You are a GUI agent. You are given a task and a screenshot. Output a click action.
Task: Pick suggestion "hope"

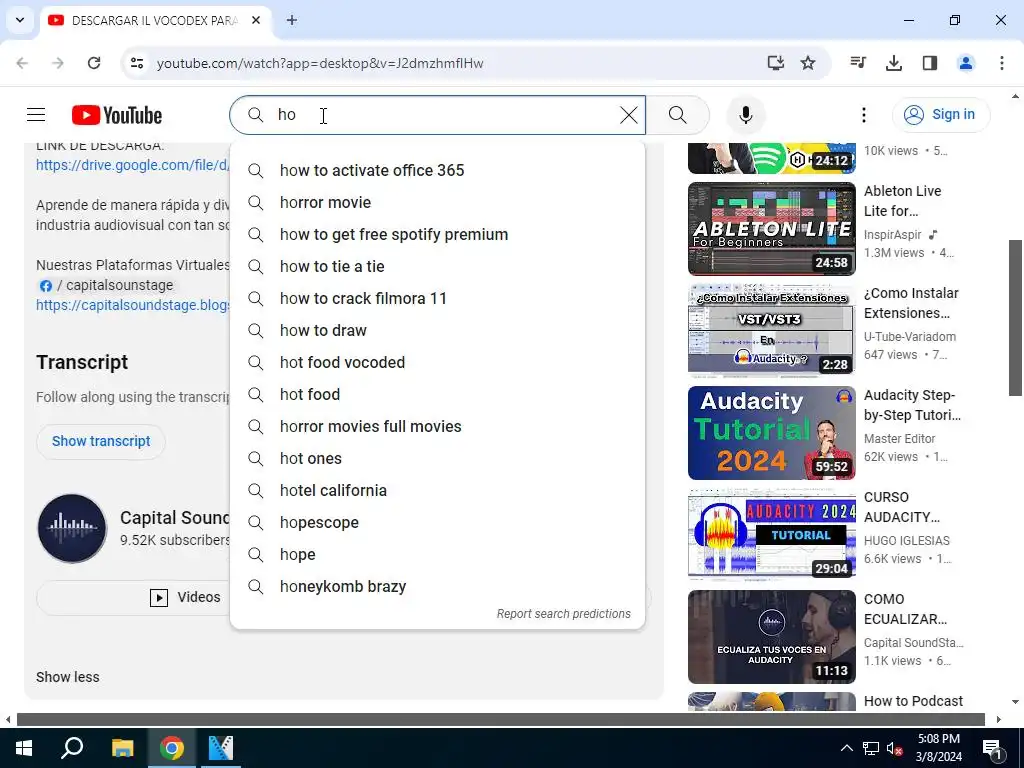pos(438,554)
